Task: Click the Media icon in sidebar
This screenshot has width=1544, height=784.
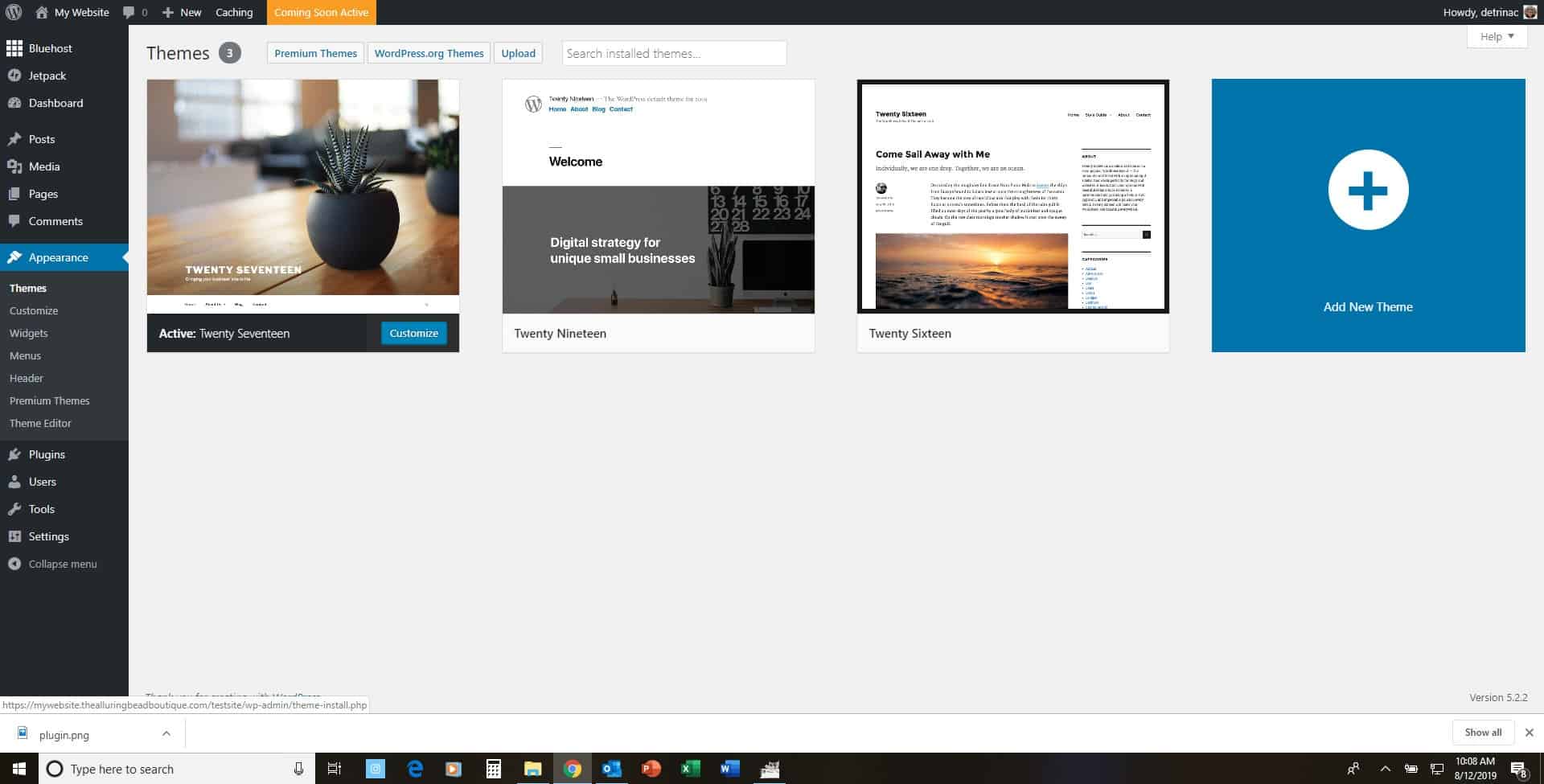Action: 14,166
